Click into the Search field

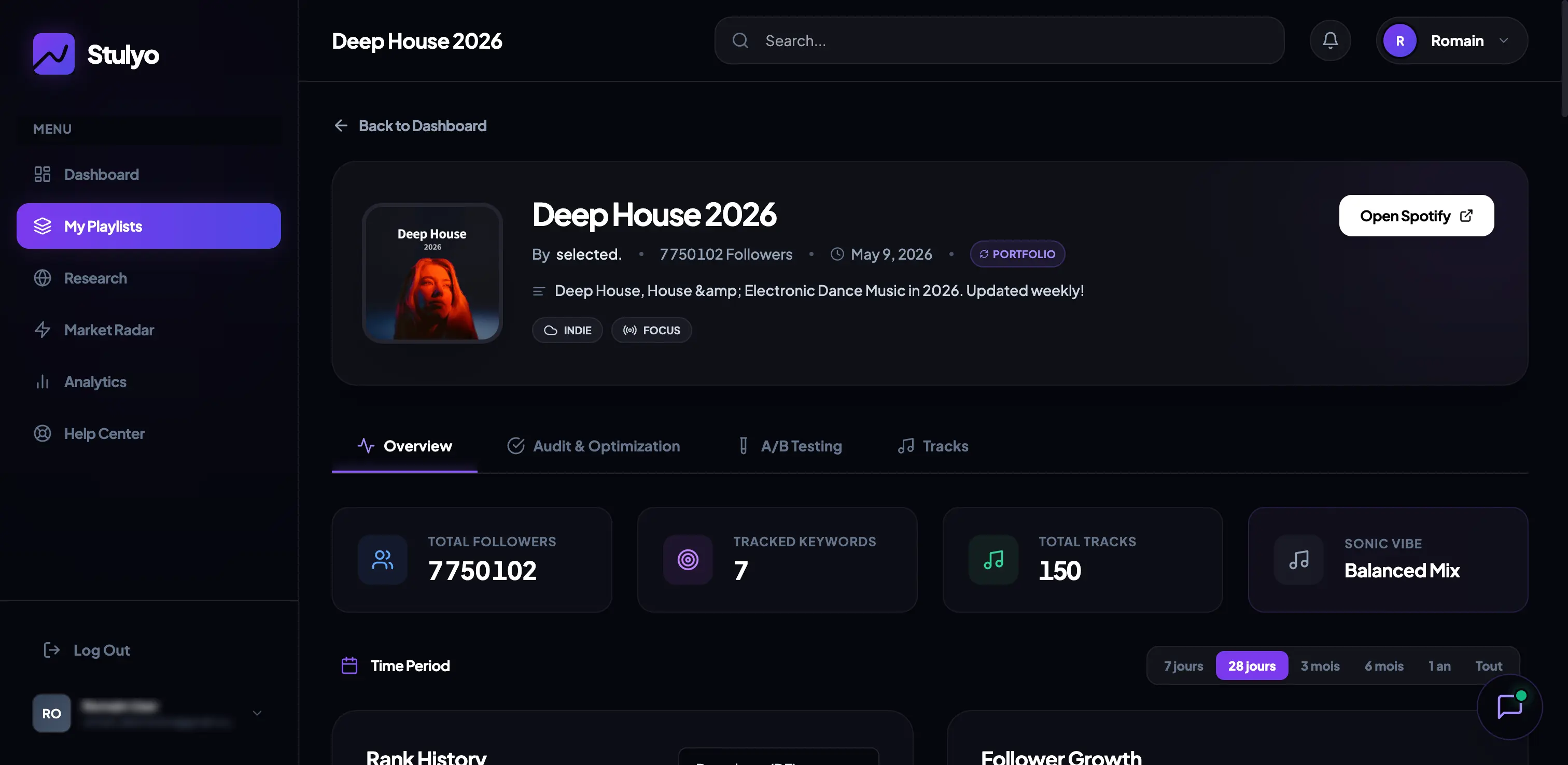pyautogui.click(x=999, y=40)
